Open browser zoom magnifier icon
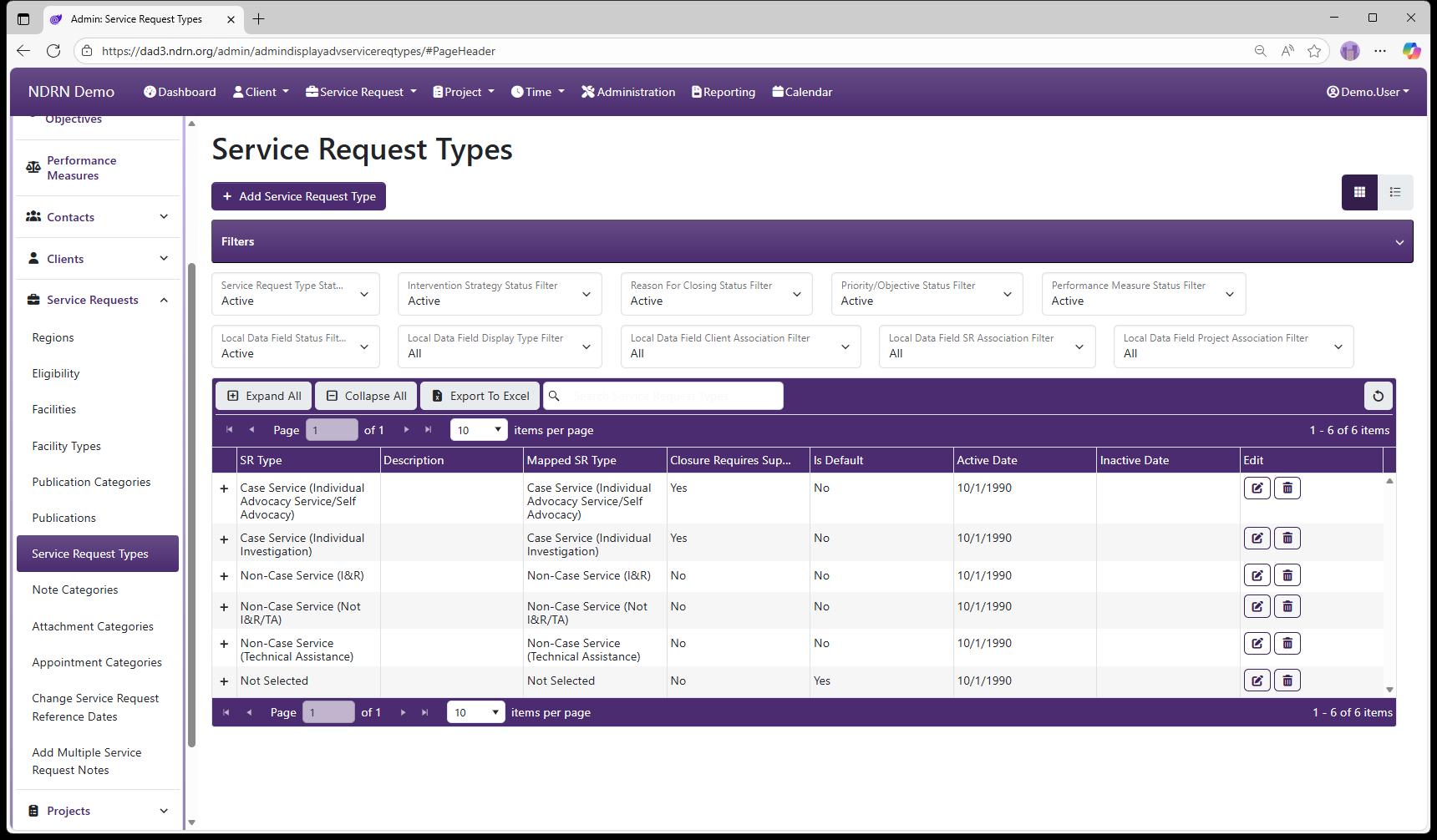This screenshot has width=1437, height=840. 1261,51
